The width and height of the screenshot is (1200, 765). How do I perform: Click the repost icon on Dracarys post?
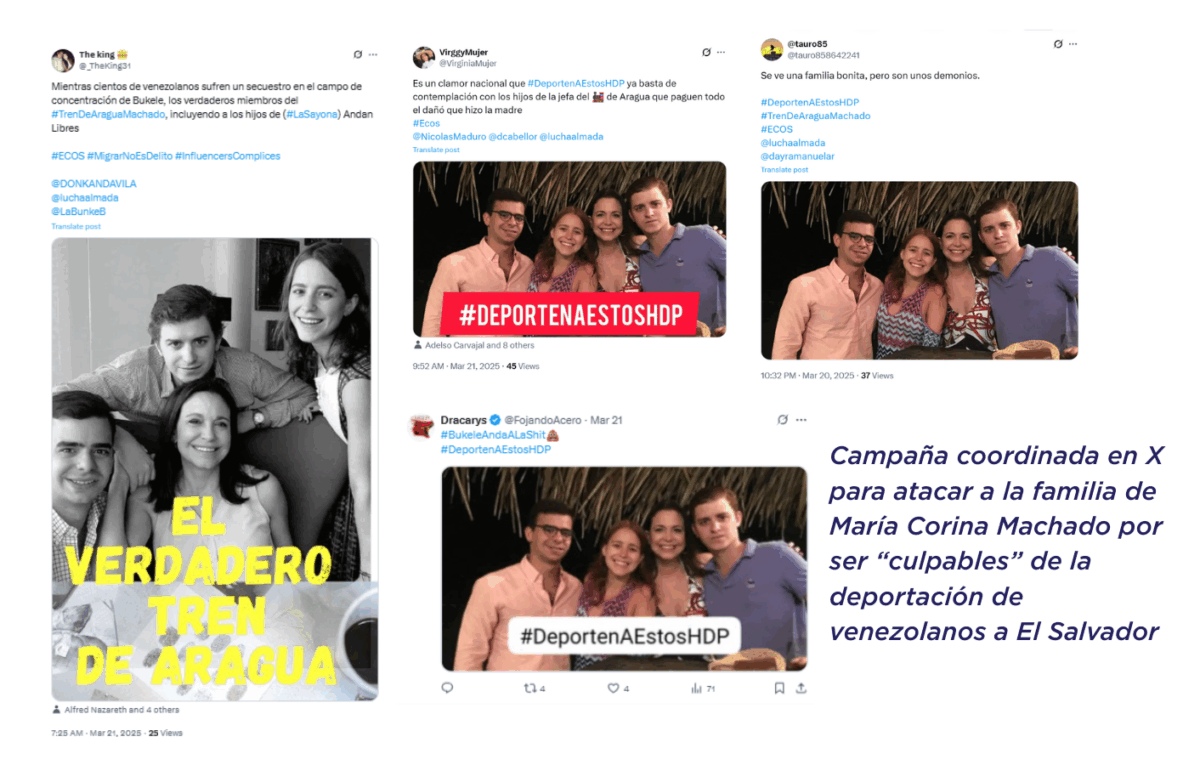(531, 688)
